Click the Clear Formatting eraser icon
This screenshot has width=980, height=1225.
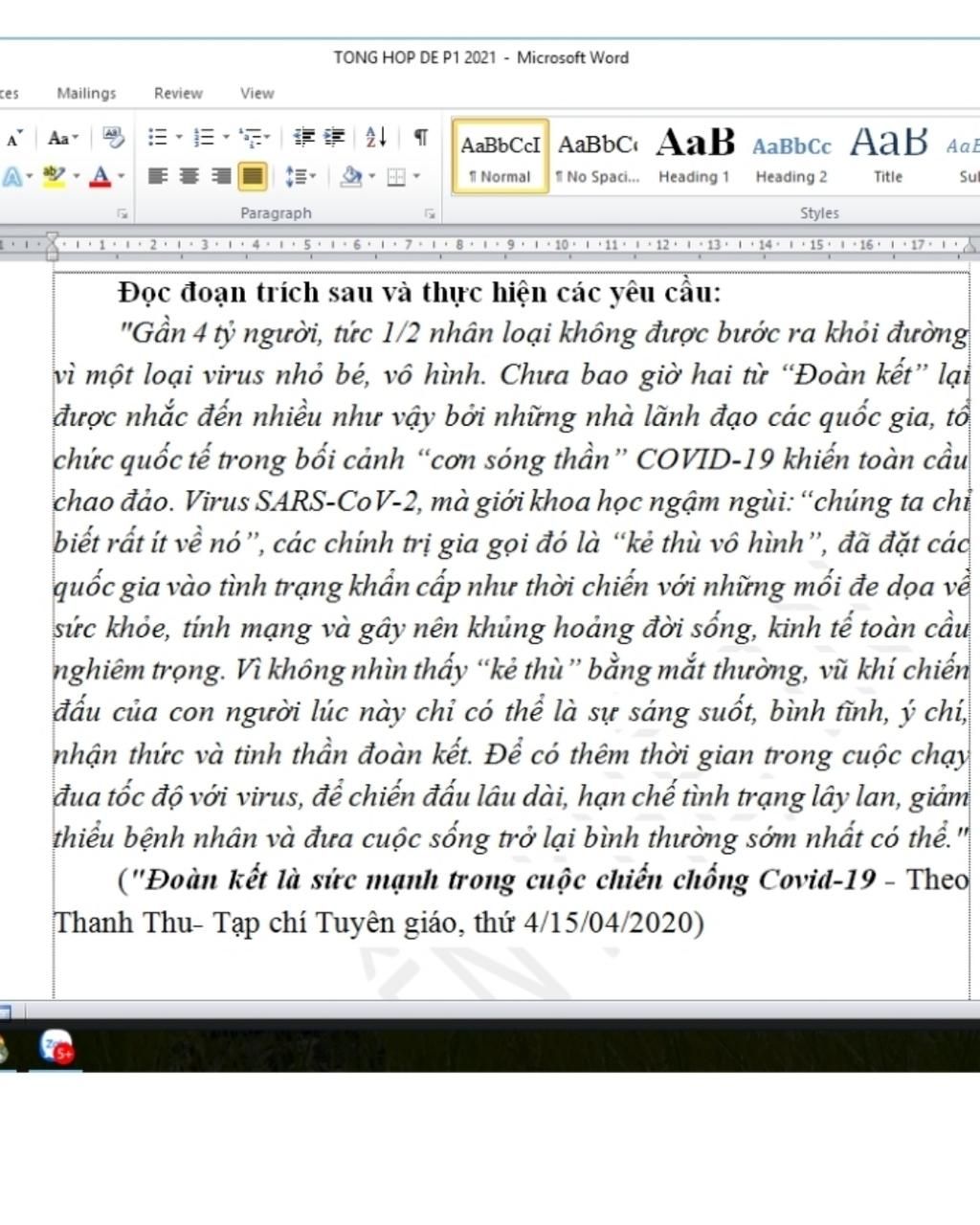coord(113,138)
